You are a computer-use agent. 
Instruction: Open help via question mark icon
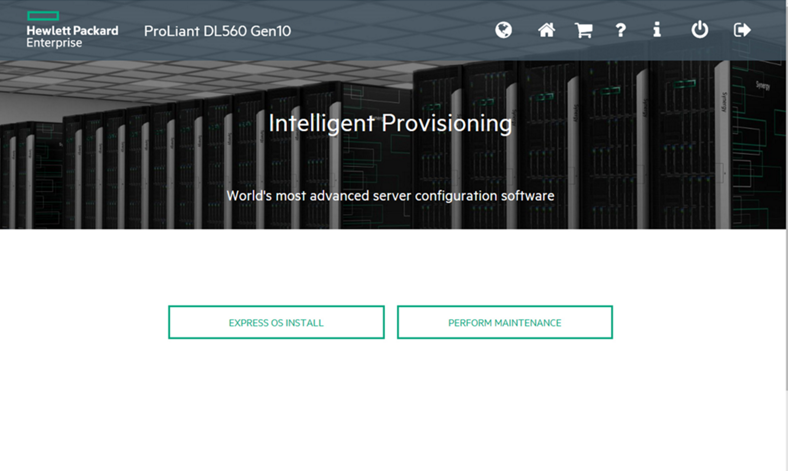coord(621,30)
